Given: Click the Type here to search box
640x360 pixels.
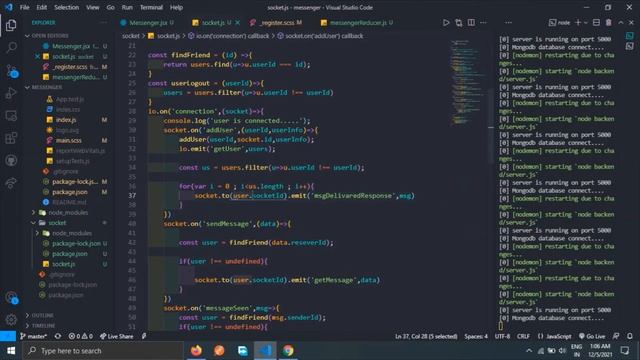Looking at the screenshot, I should pyautogui.click(x=102, y=351).
